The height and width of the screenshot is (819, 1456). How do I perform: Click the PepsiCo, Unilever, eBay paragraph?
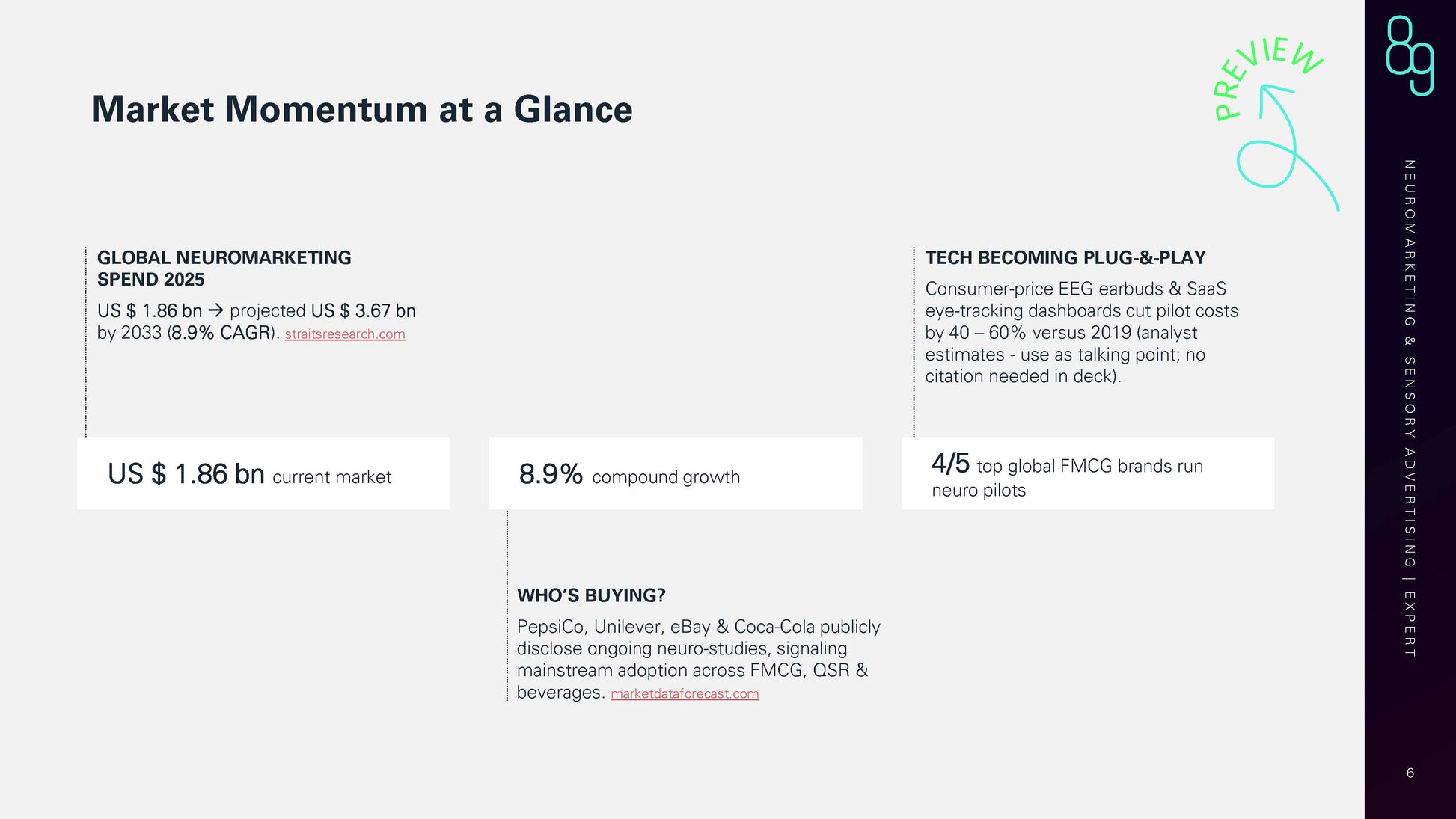pyautogui.click(x=697, y=658)
